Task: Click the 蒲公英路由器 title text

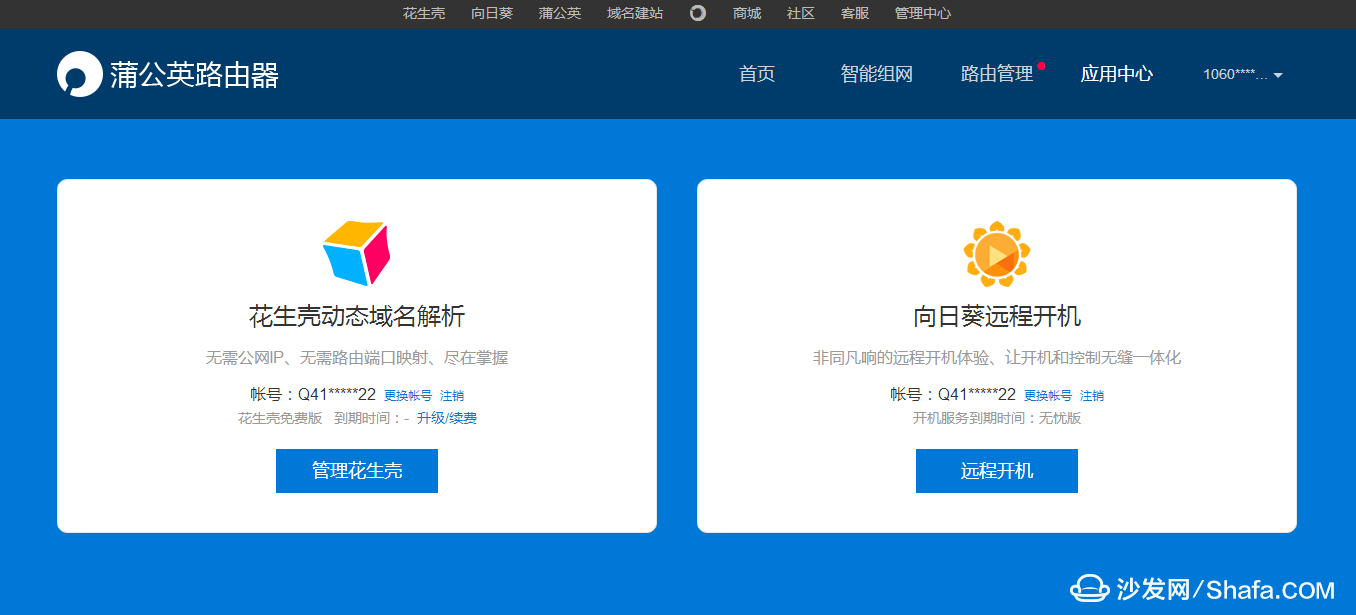Action: click(x=195, y=75)
